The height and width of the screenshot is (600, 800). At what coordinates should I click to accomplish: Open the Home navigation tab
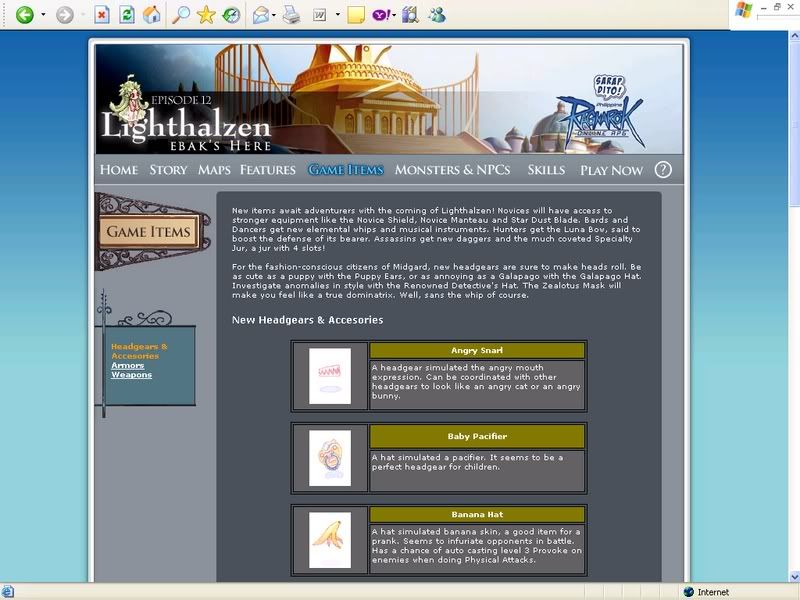[119, 170]
